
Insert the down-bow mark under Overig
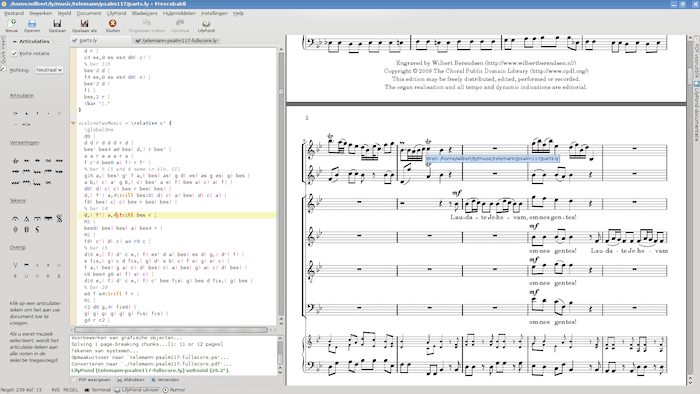(x=26, y=265)
